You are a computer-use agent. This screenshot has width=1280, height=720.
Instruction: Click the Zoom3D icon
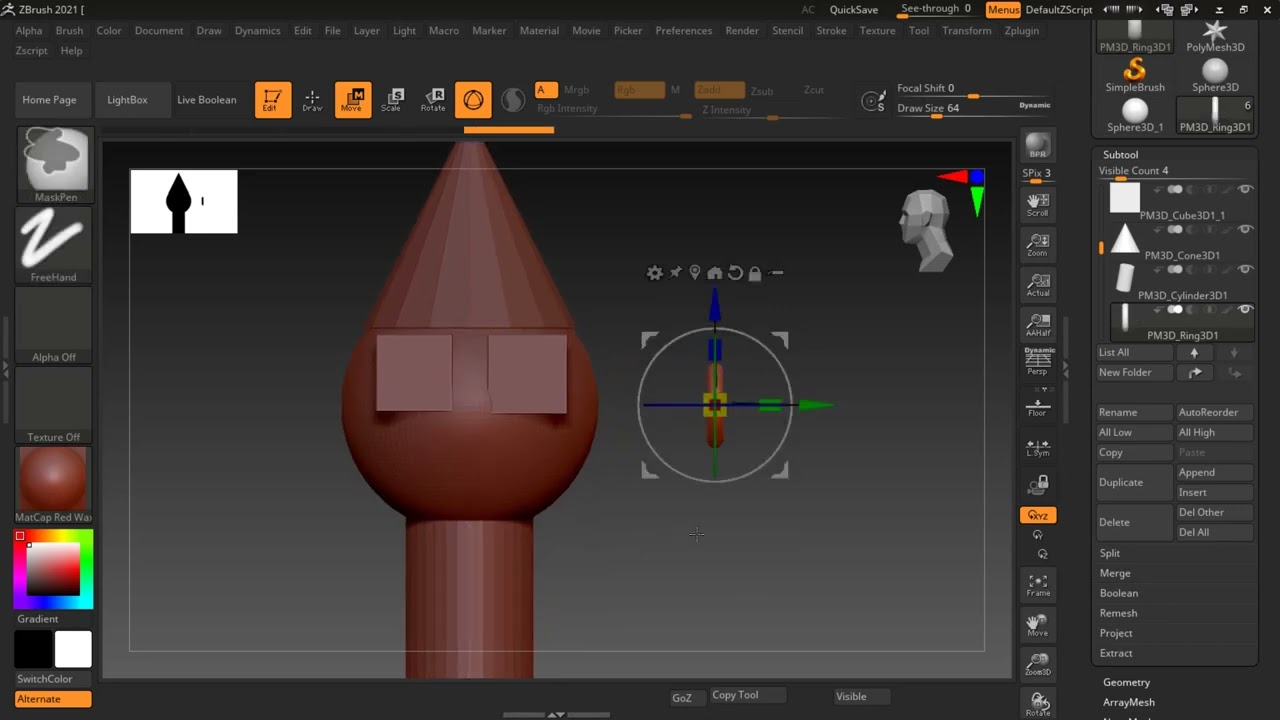tap(1038, 665)
